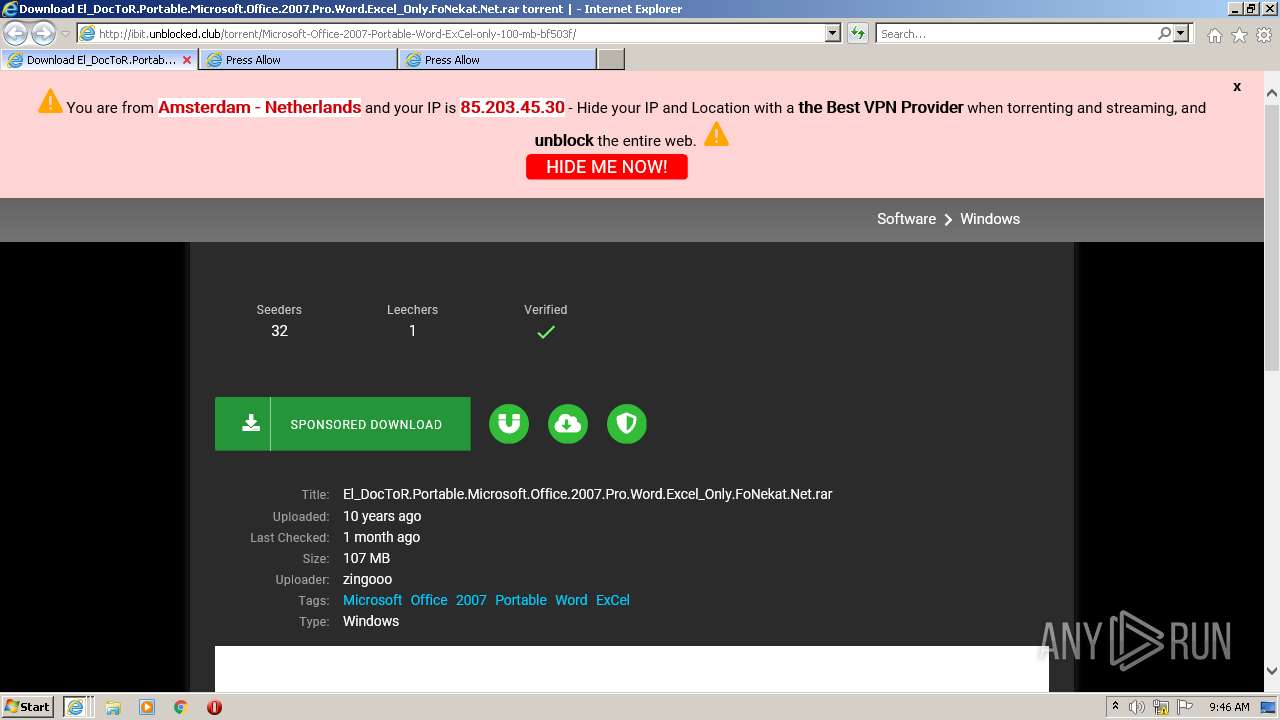Open Google Chrome taskbar icon
Viewport: 1280px width, 720px height.
181,707
